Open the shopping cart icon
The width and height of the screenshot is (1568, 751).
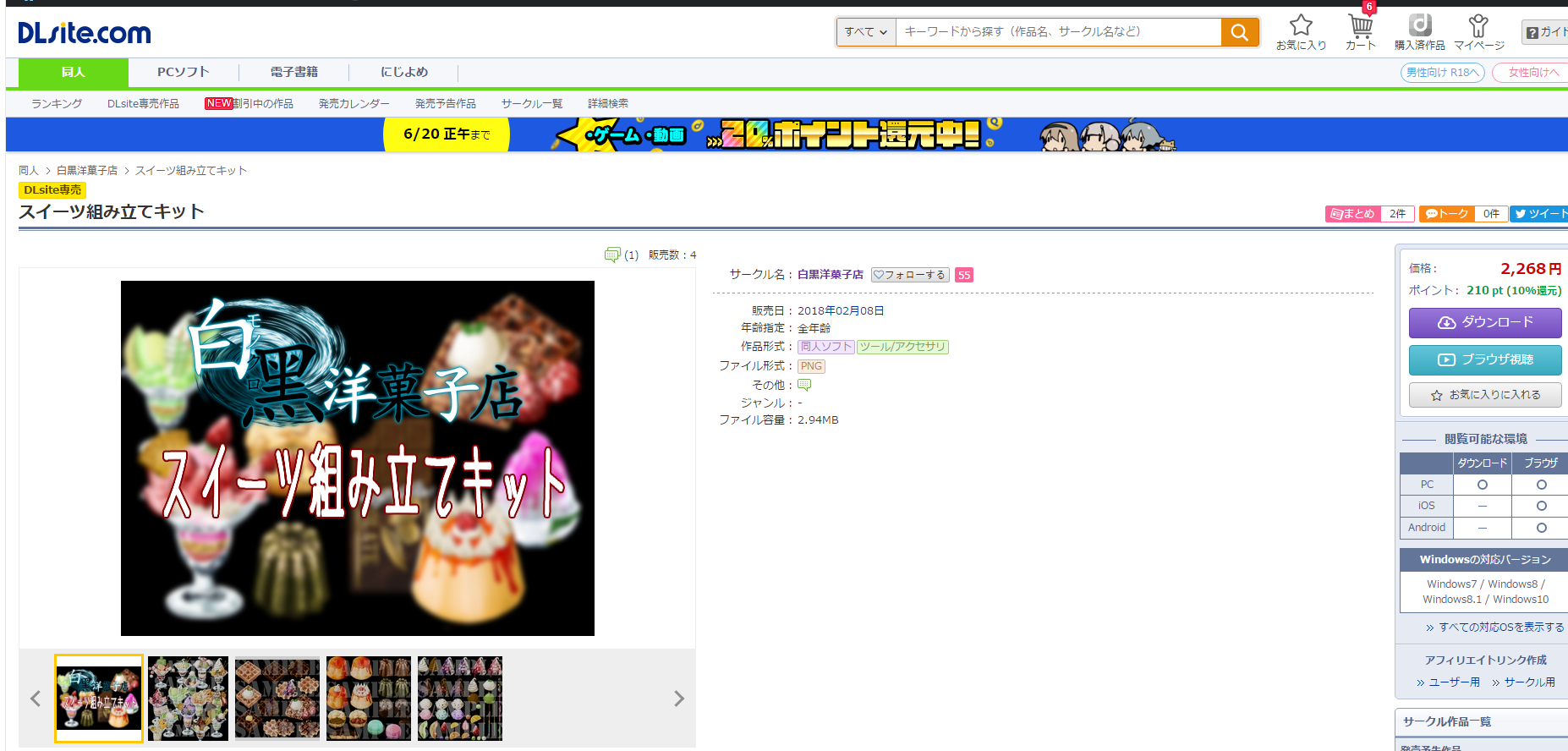tap(1360, 32)
